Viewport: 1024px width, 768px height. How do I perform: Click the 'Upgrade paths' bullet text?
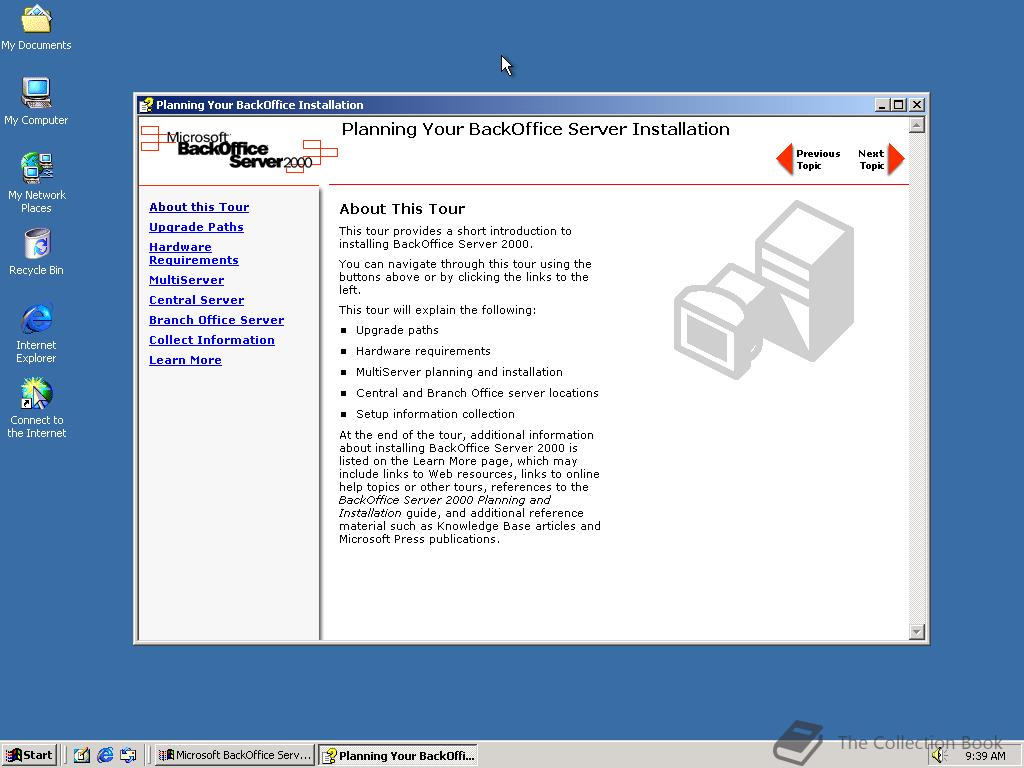coord(397,330)
